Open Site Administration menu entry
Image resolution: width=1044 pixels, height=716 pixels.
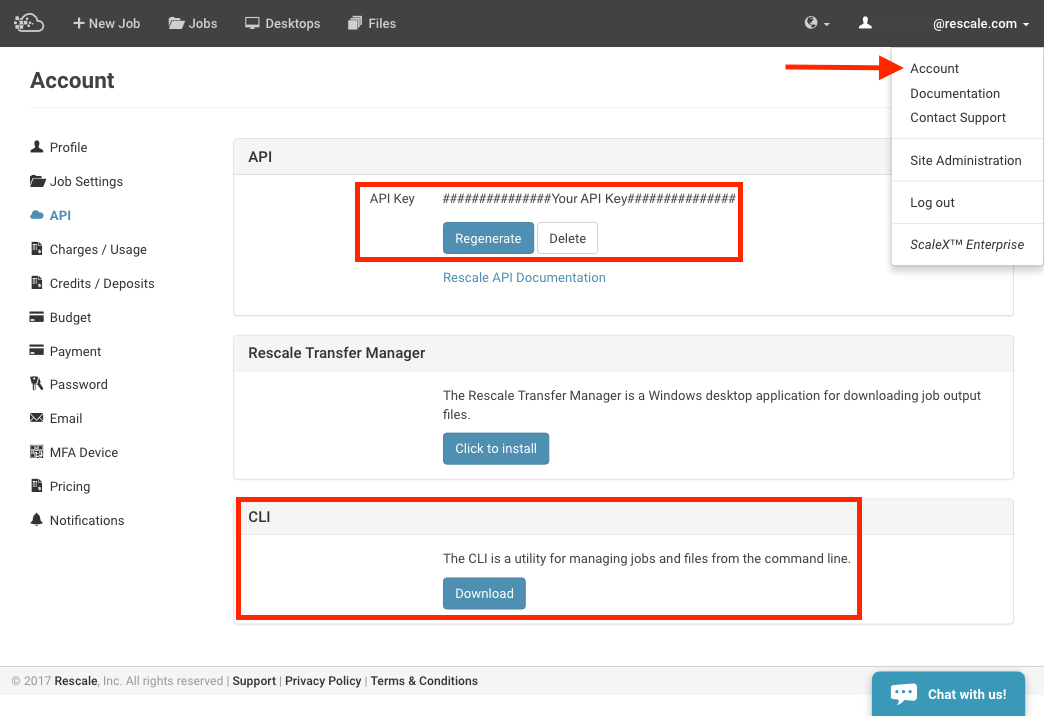pyautogui.click(x=965, y=161)
